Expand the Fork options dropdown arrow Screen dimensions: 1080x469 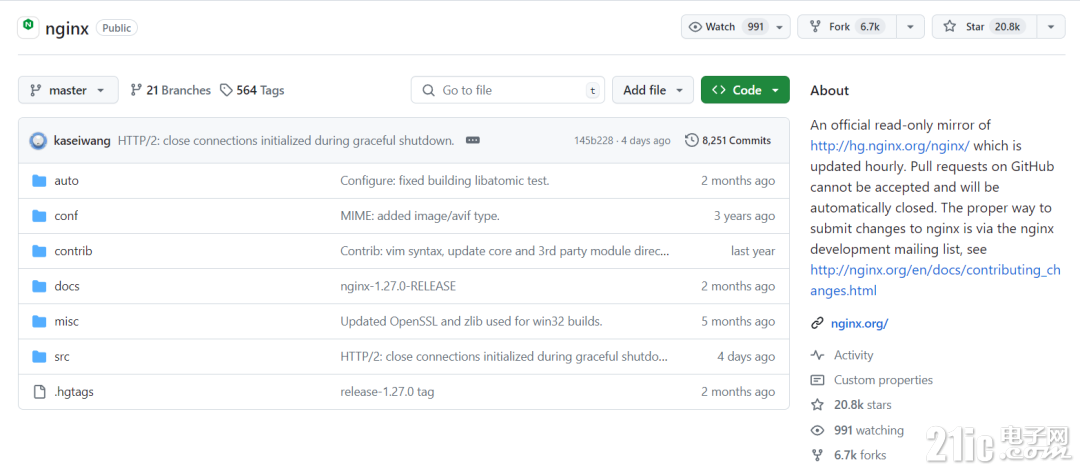911,27
